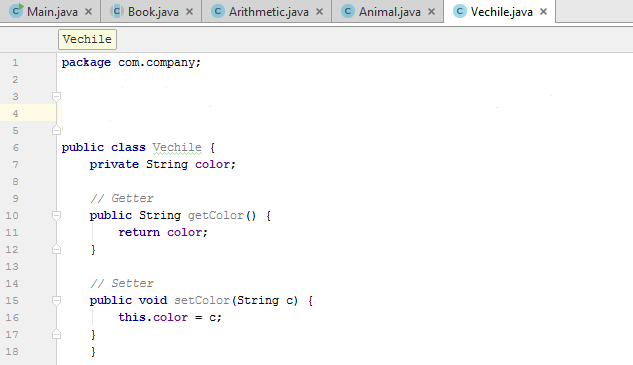Viewport: 633px width, 365px height.
Task: Click line number 18 in the gutter
Action: pos(12,351)
